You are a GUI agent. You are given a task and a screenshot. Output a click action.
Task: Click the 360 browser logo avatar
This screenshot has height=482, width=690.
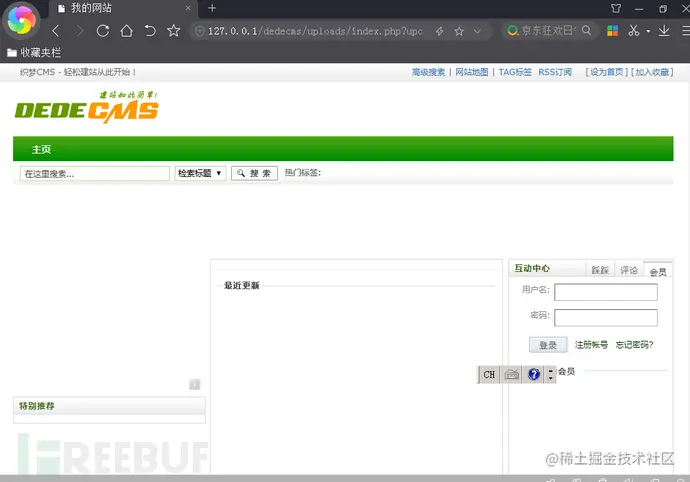(x=21, y=20)
